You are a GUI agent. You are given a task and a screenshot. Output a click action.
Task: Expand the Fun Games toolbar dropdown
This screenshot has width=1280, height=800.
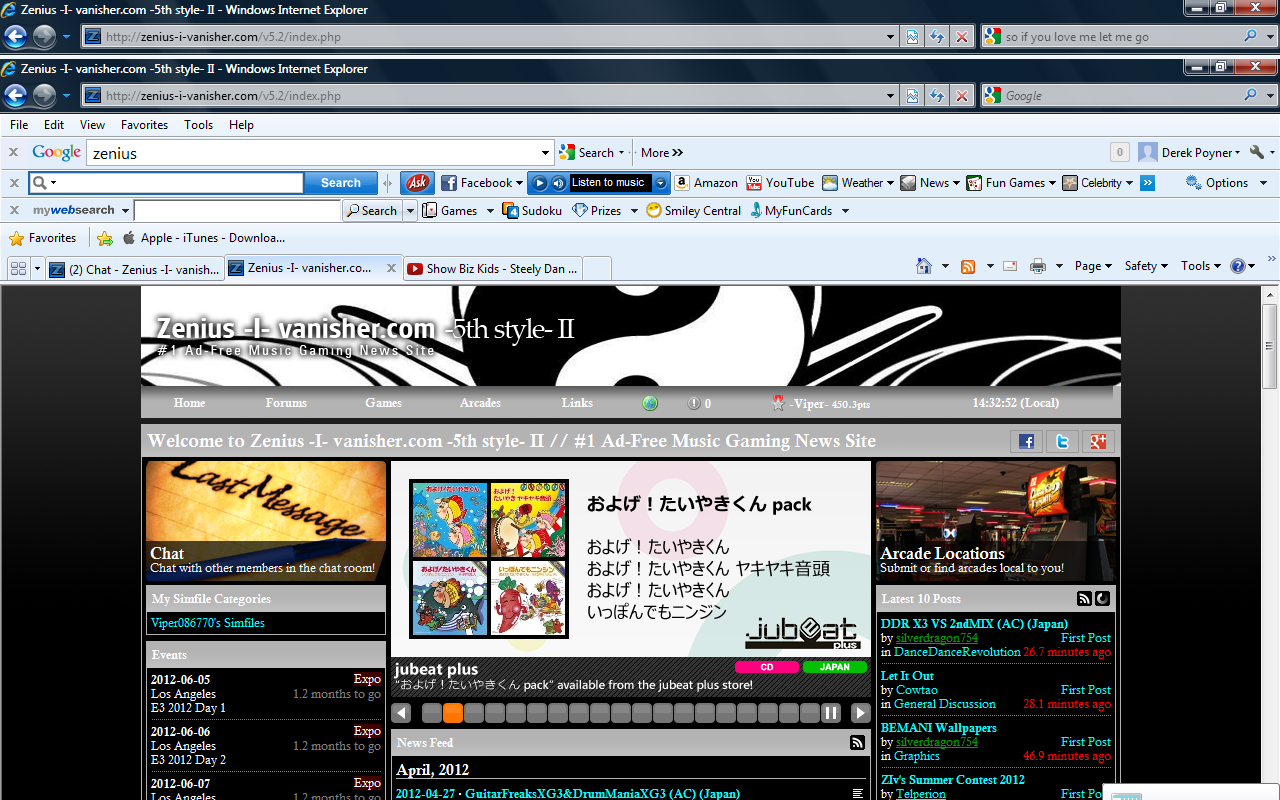pyautogui.click(x=1052, y=183)
